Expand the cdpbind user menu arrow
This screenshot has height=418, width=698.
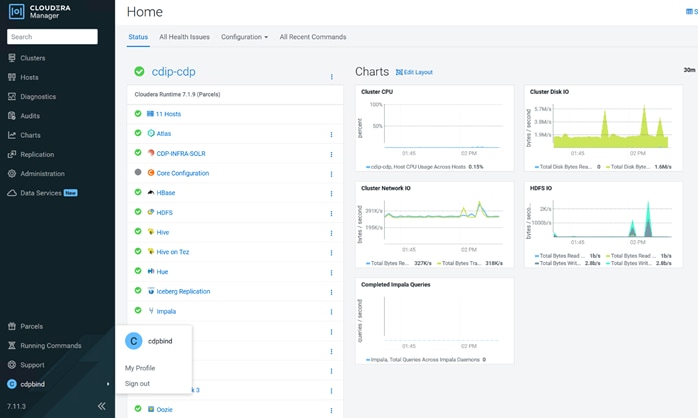(x=108, y=384)
